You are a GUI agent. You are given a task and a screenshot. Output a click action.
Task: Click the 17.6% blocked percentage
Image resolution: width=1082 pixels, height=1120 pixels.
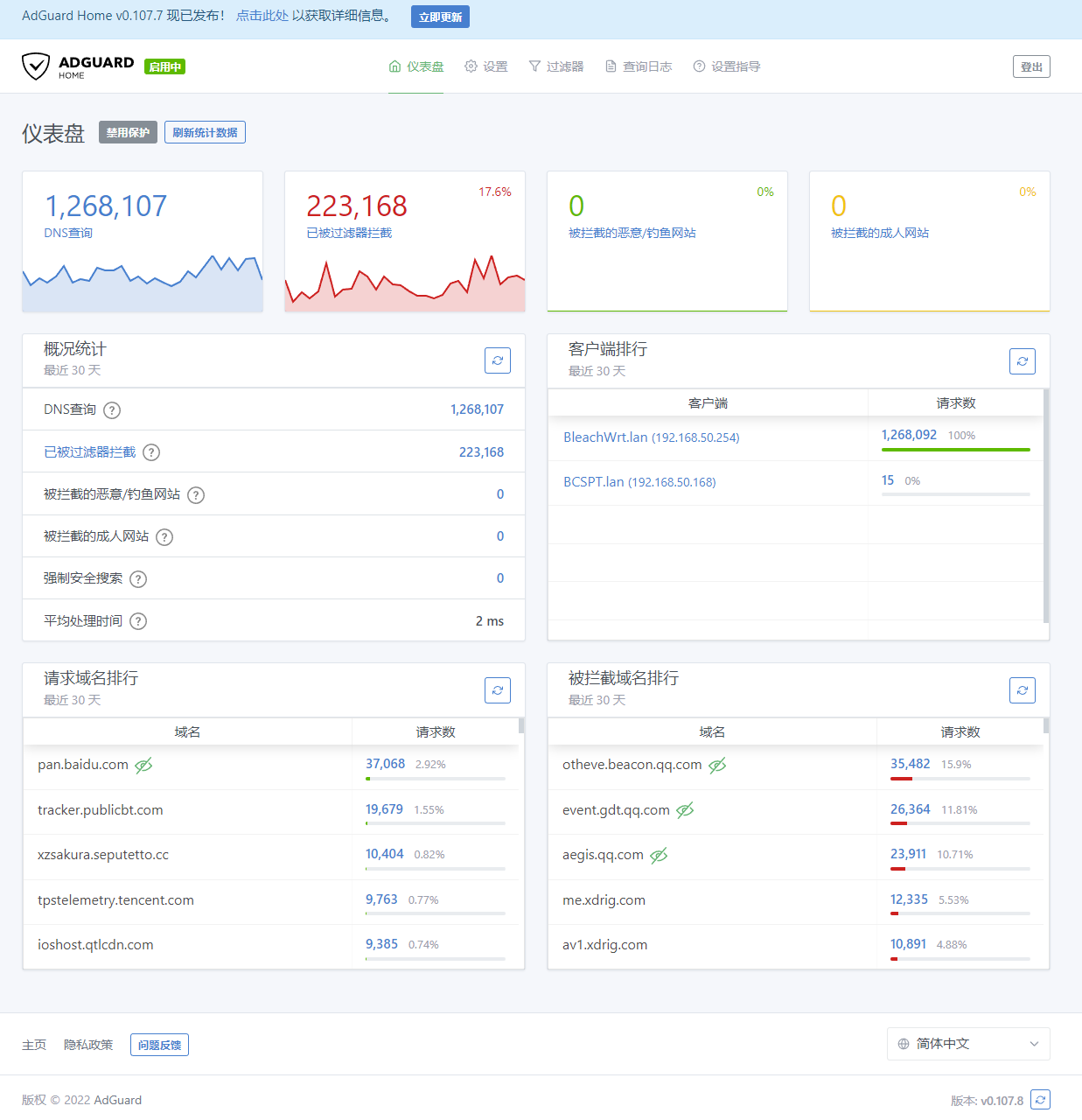(495, 192)
